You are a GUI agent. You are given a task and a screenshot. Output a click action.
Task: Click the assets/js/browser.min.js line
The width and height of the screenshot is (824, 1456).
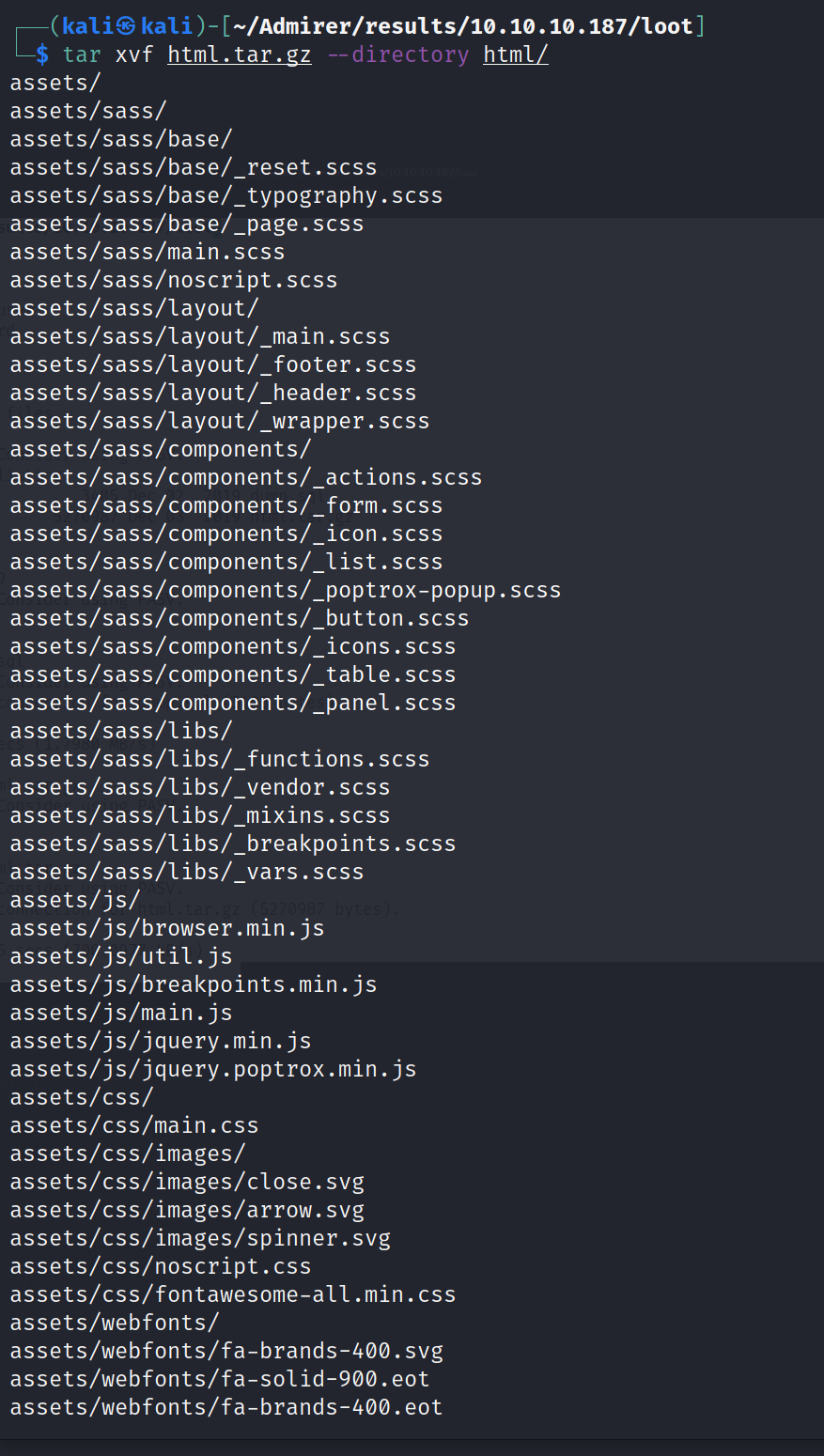[x=166, y=928]
